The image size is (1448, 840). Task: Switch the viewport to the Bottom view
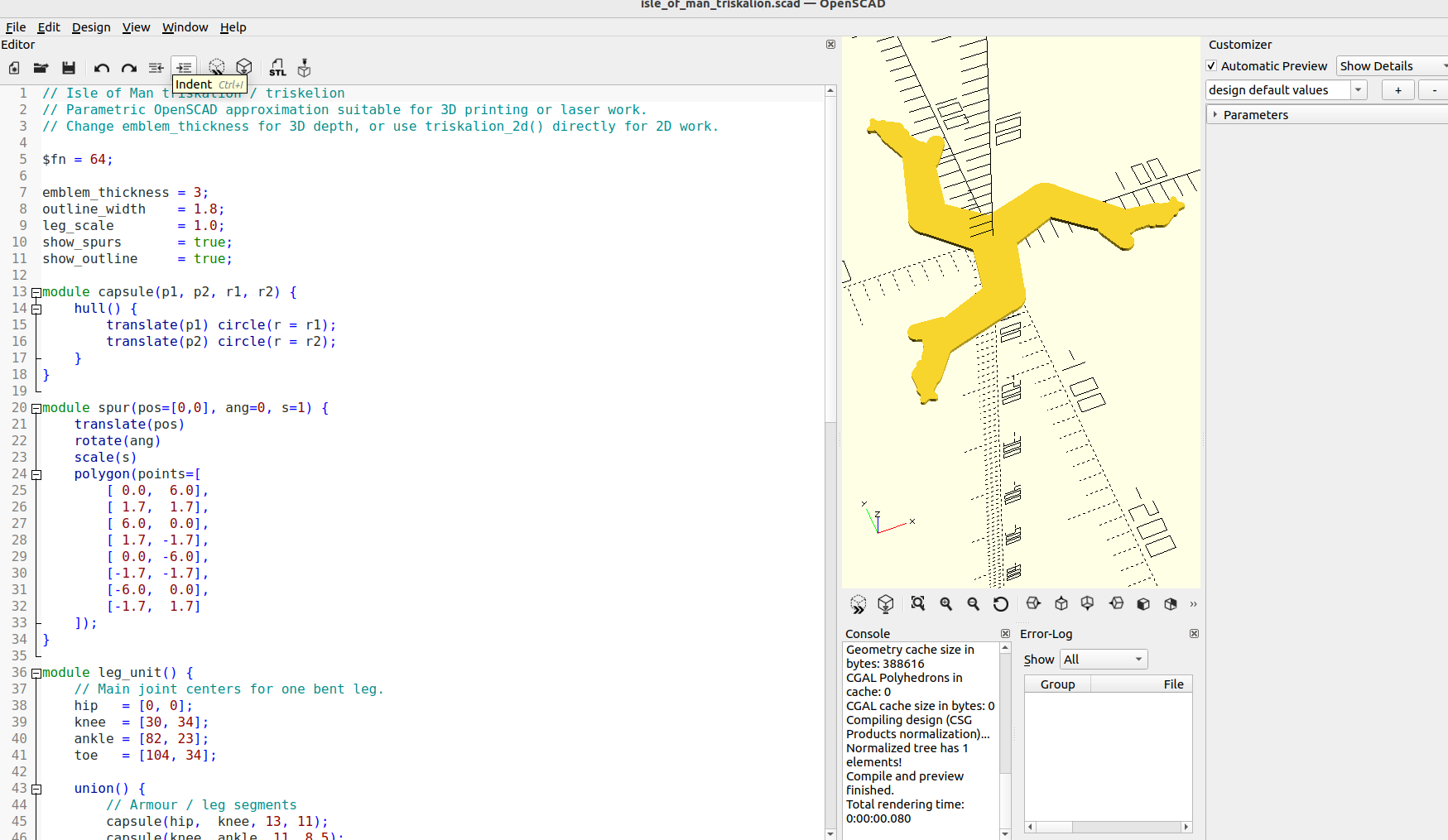[x=1088, y=603]
